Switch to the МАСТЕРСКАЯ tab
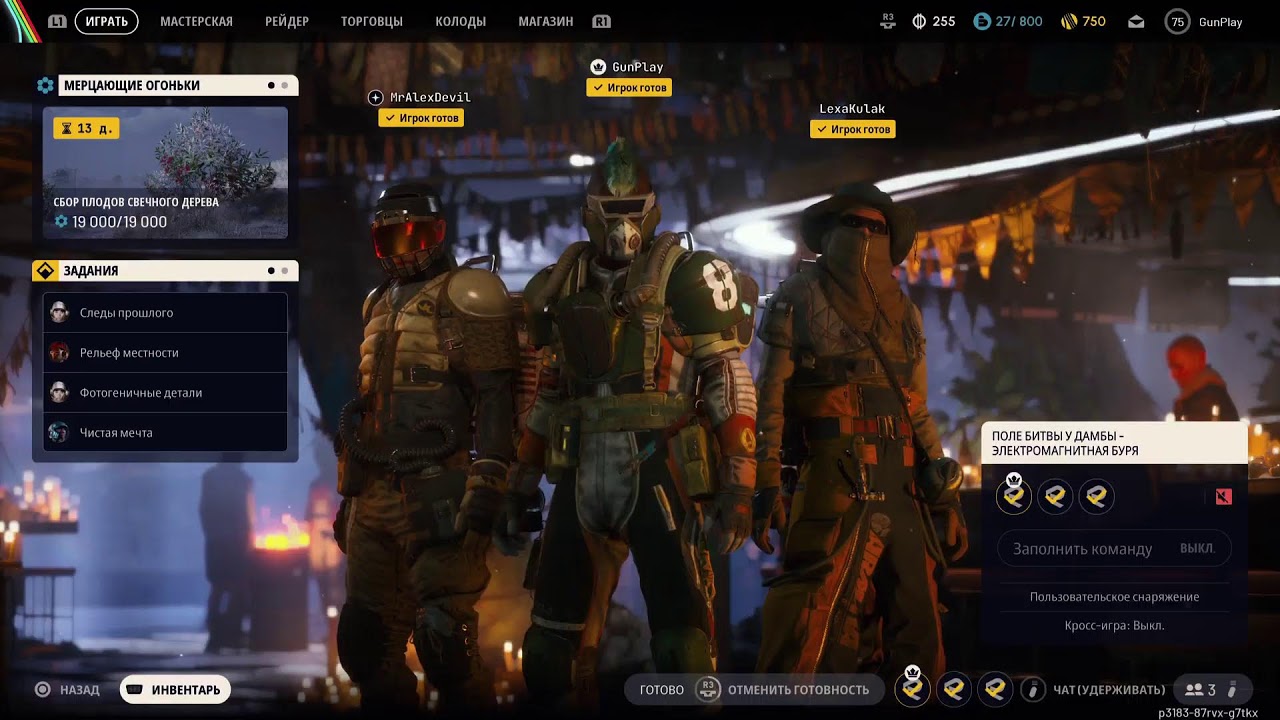The width and height of the screenshot is (1280, 720). 196,21
